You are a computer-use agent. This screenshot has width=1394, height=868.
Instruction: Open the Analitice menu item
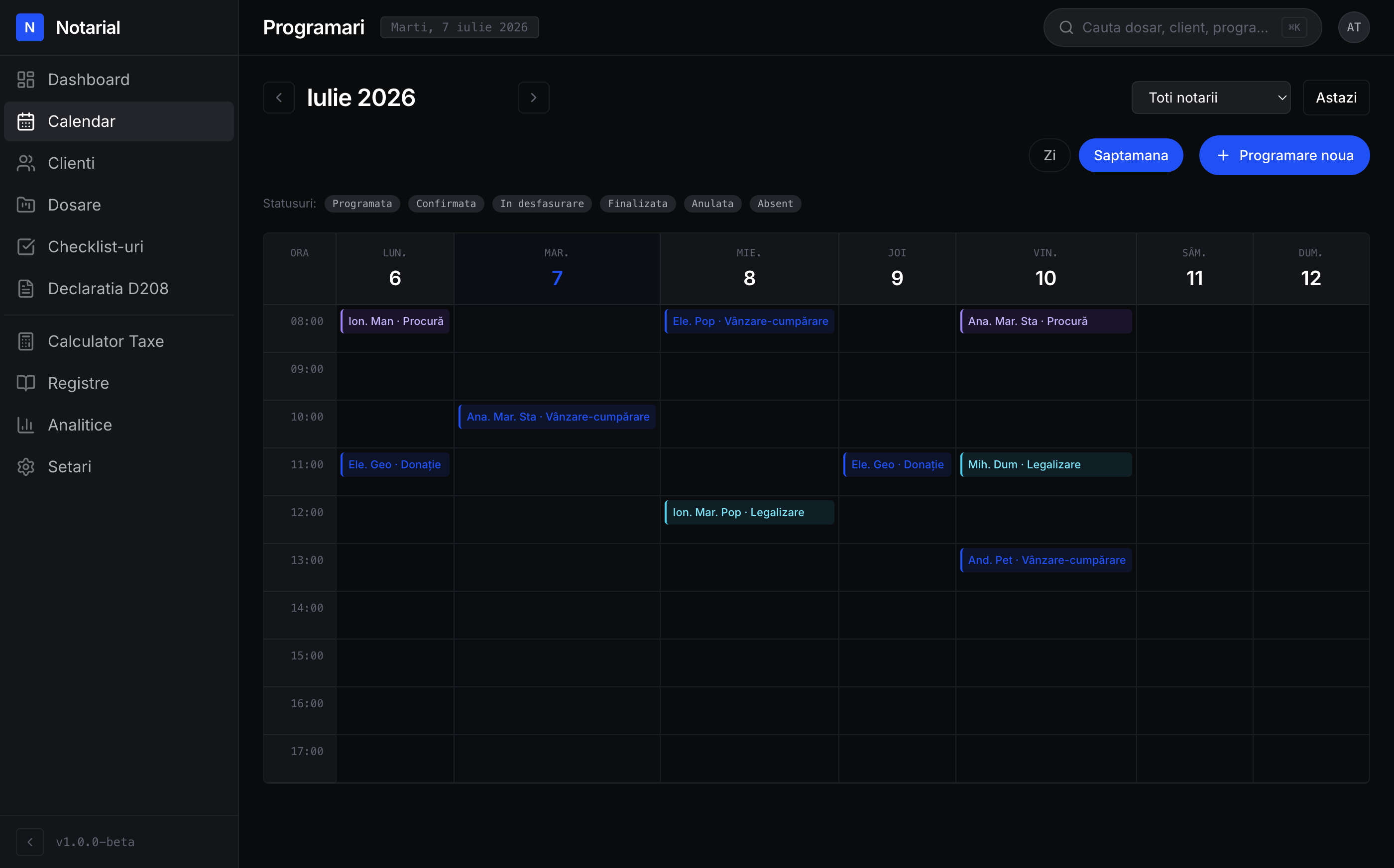click(119, 425)
